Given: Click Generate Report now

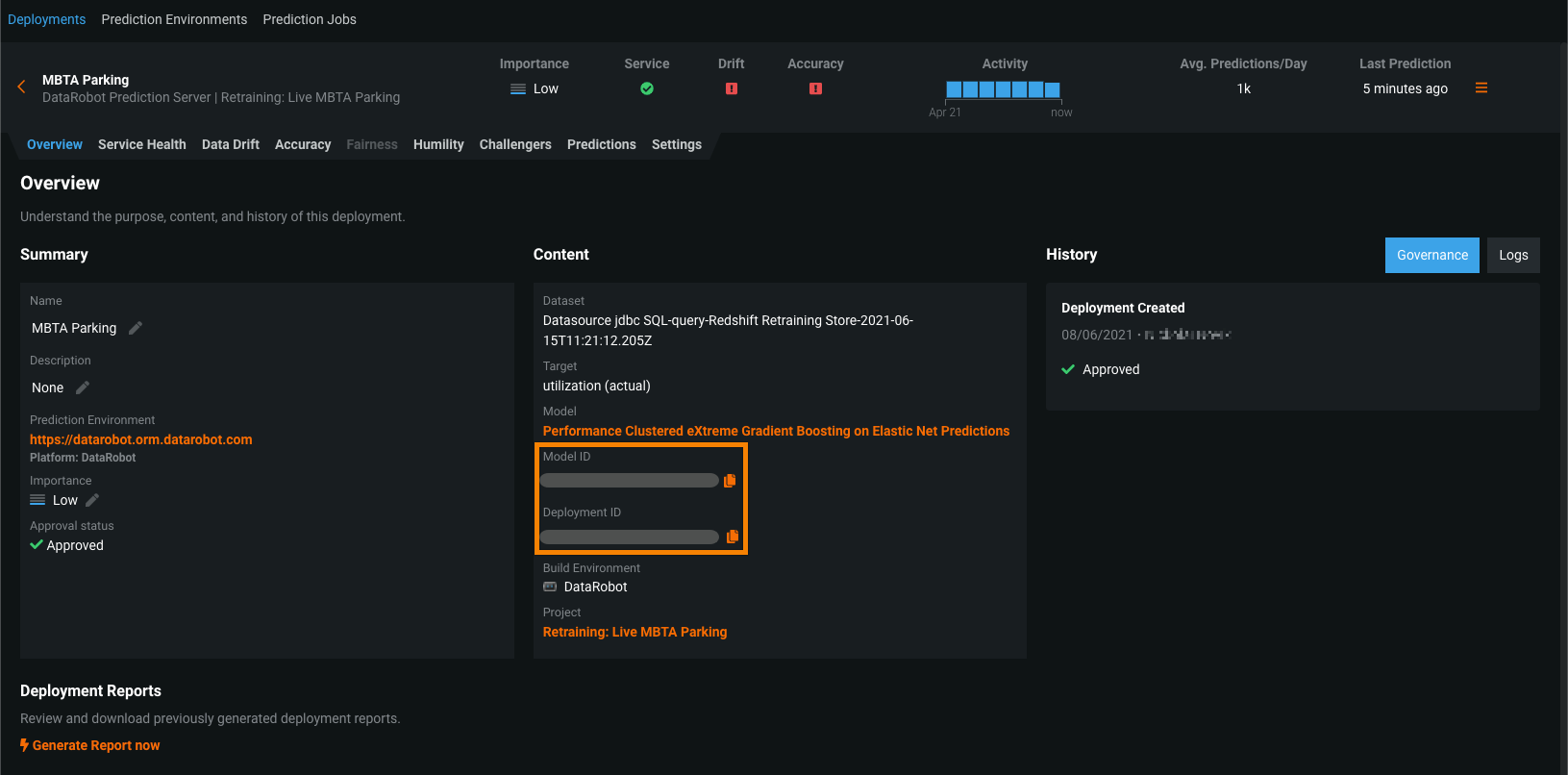Looking at the screenshot, I should coord(95,745).
